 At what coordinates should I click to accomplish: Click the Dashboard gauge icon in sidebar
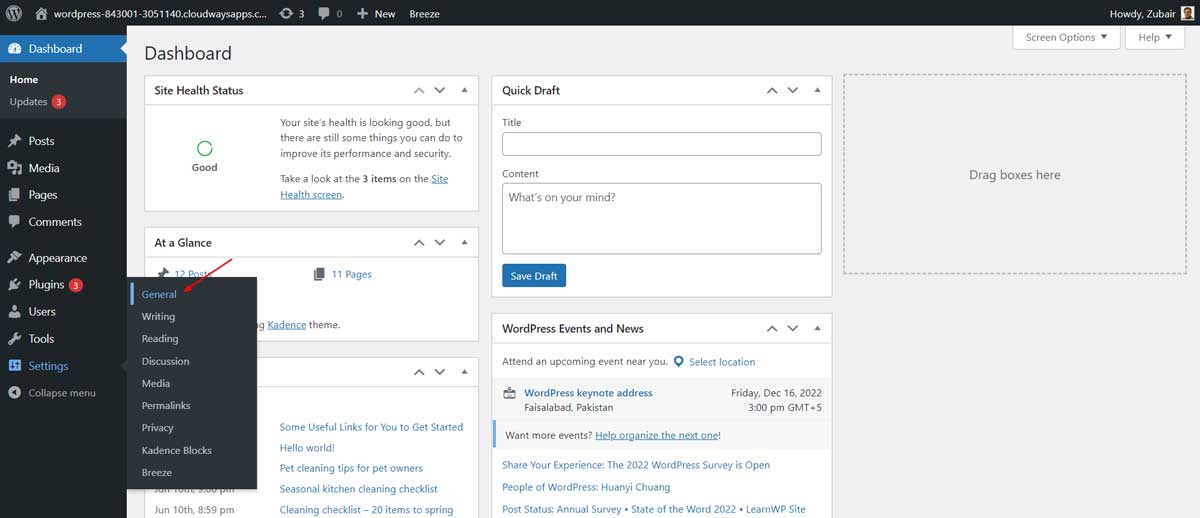tap(14, 49)
